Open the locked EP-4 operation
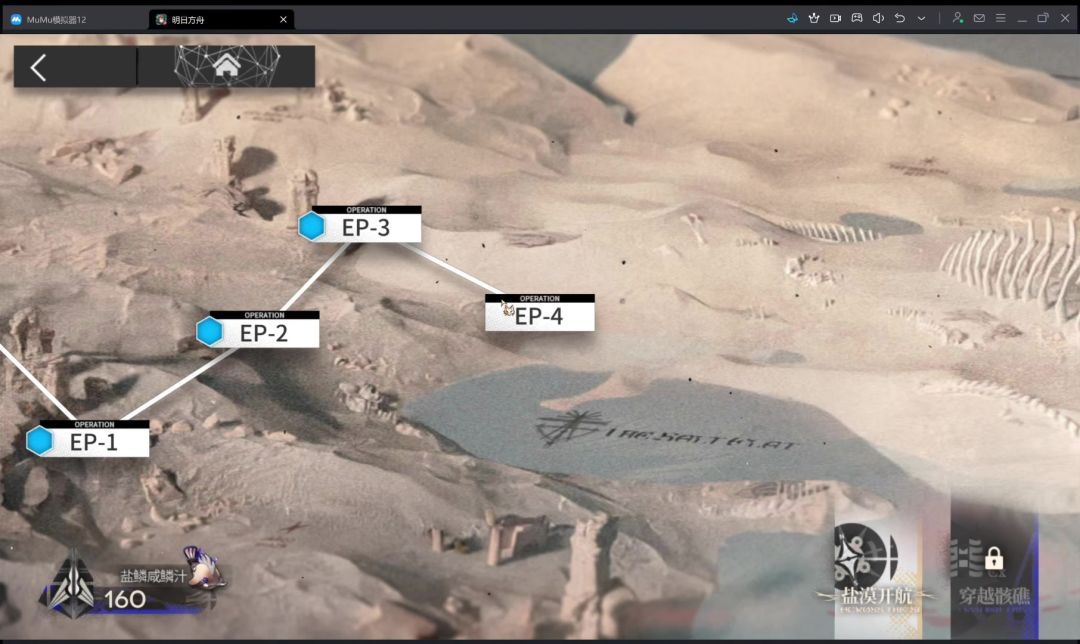The height and width of the screenshot is (644, 1080). pos(539,313)
